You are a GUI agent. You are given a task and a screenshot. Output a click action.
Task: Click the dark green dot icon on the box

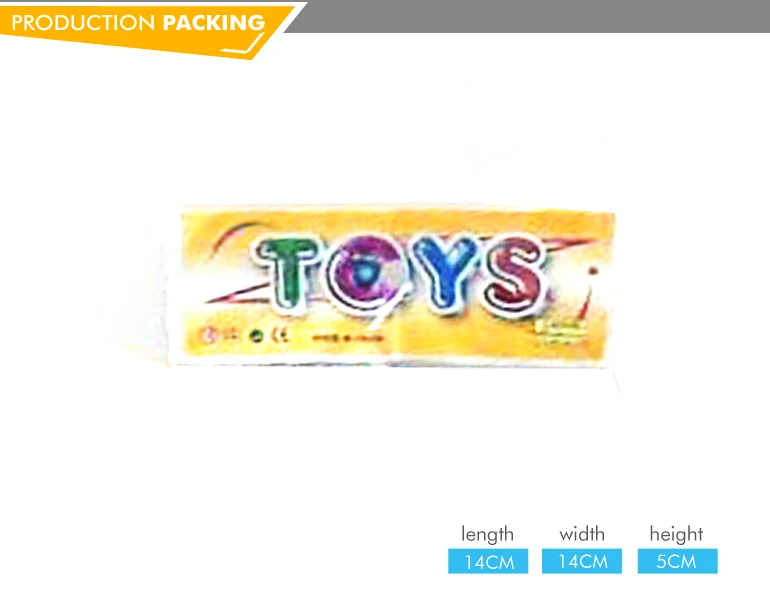(x=255, y=336)
